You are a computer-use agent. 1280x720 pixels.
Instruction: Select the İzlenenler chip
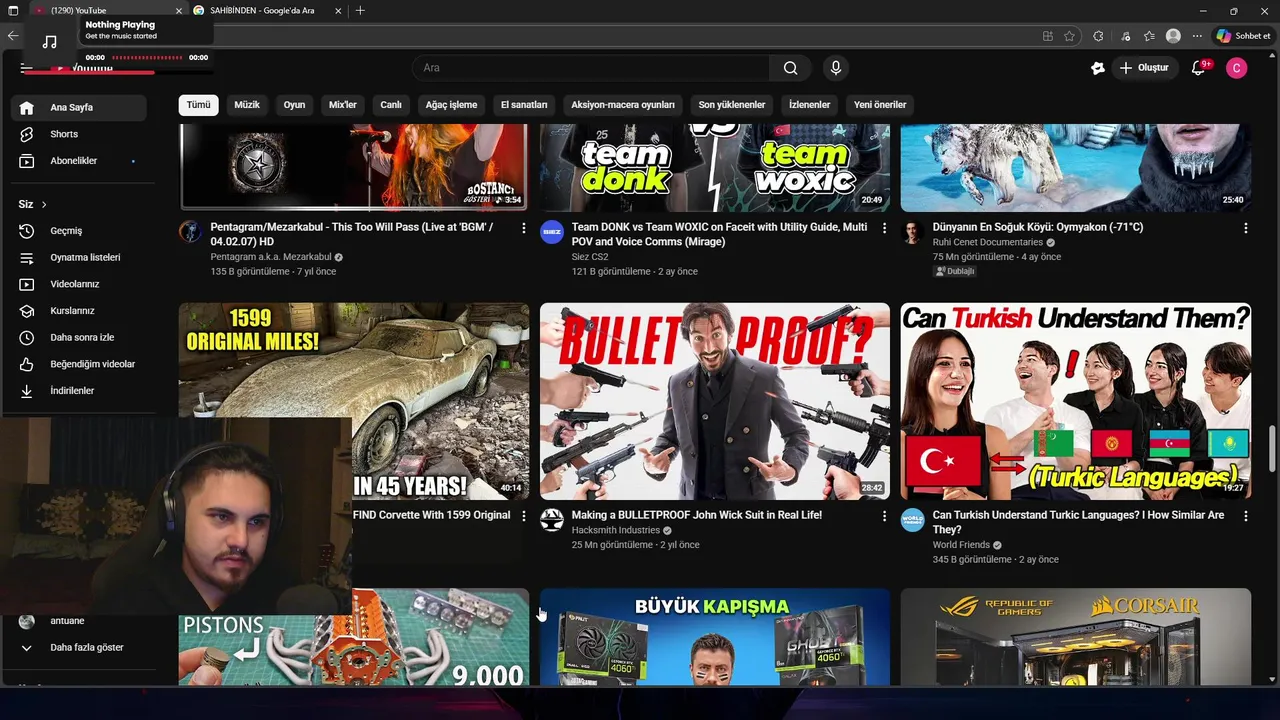pyautogui.click(x=810, y=105)
